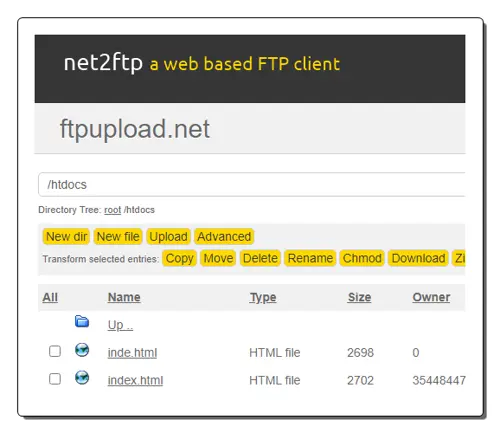Focus the /htdocs directory path field
500x433 pixels.
252,184
